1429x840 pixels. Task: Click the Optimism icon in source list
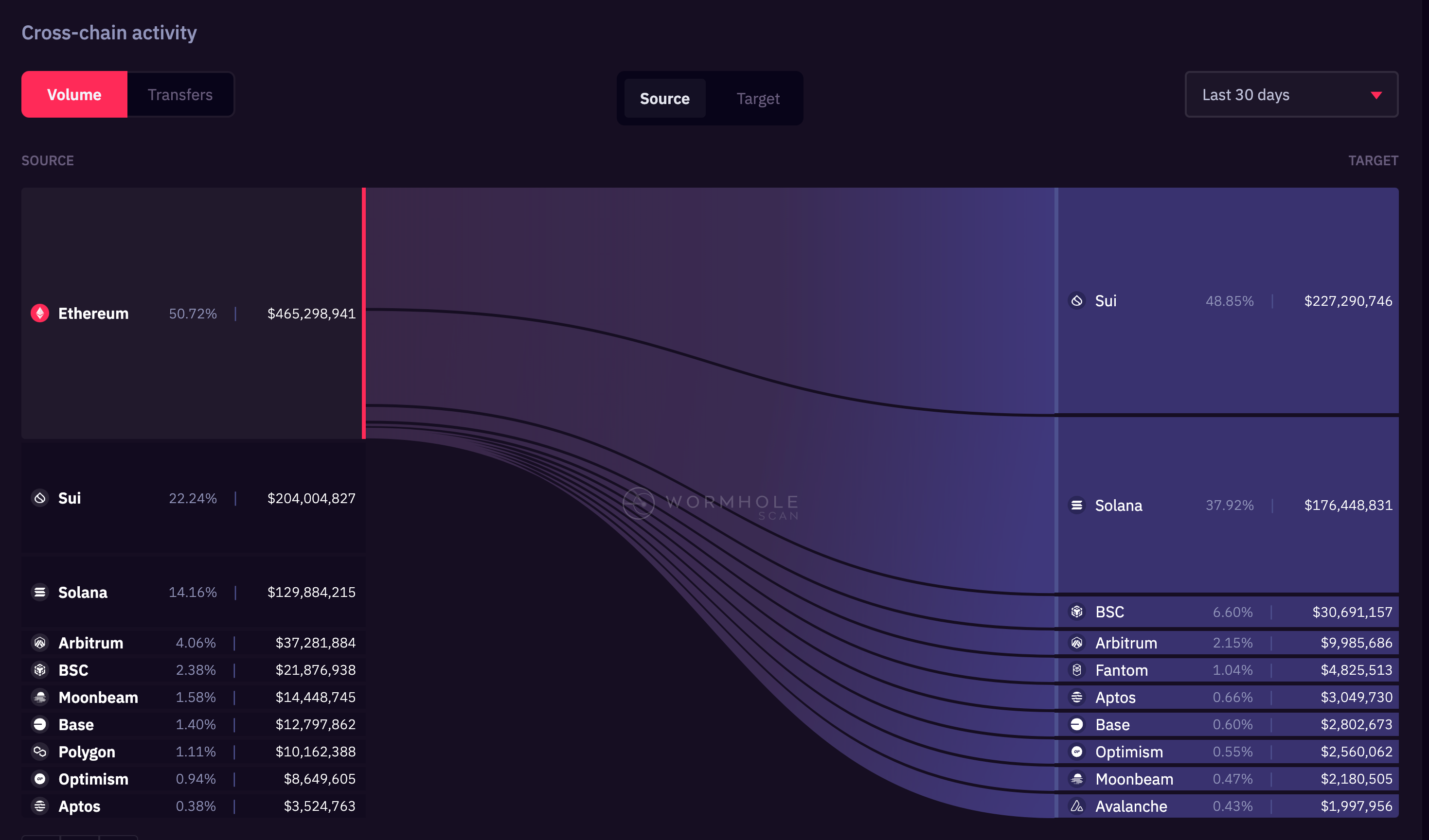(40, 779)
